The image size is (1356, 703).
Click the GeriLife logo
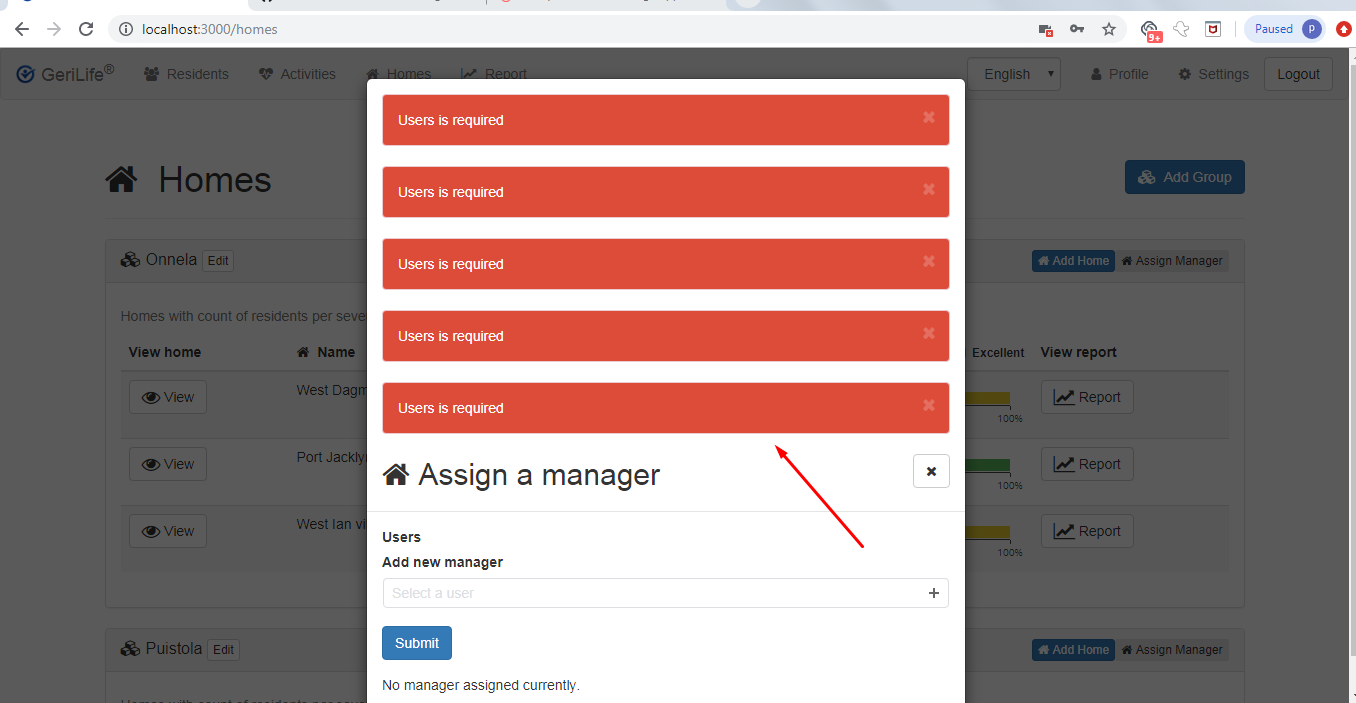[65, 74]
